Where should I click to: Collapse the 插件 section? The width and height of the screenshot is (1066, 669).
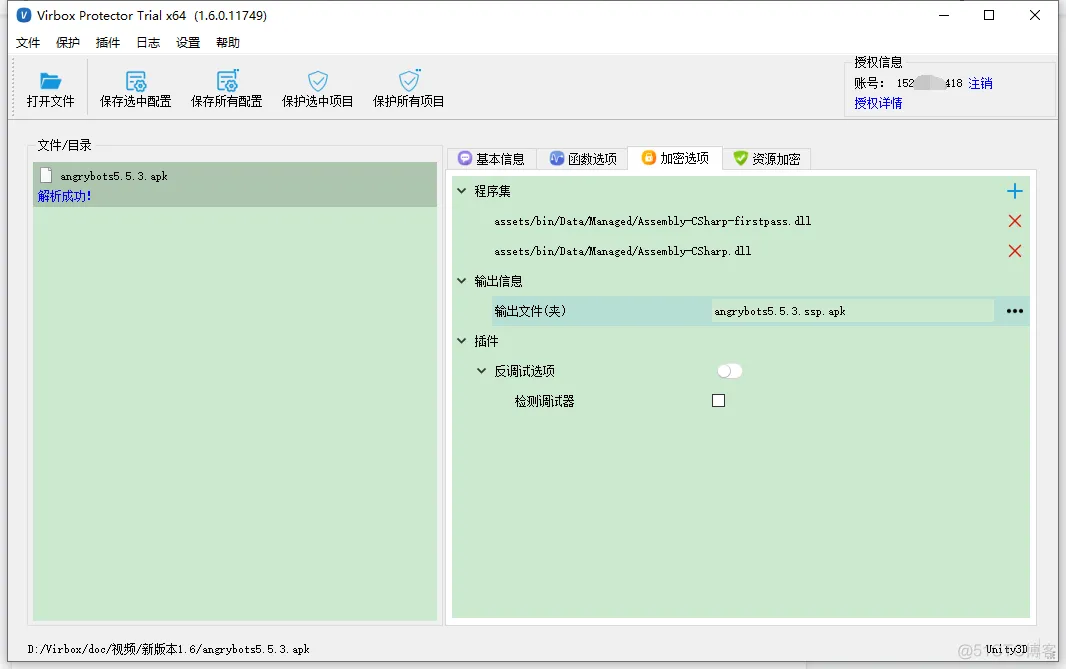pos(462,341)
